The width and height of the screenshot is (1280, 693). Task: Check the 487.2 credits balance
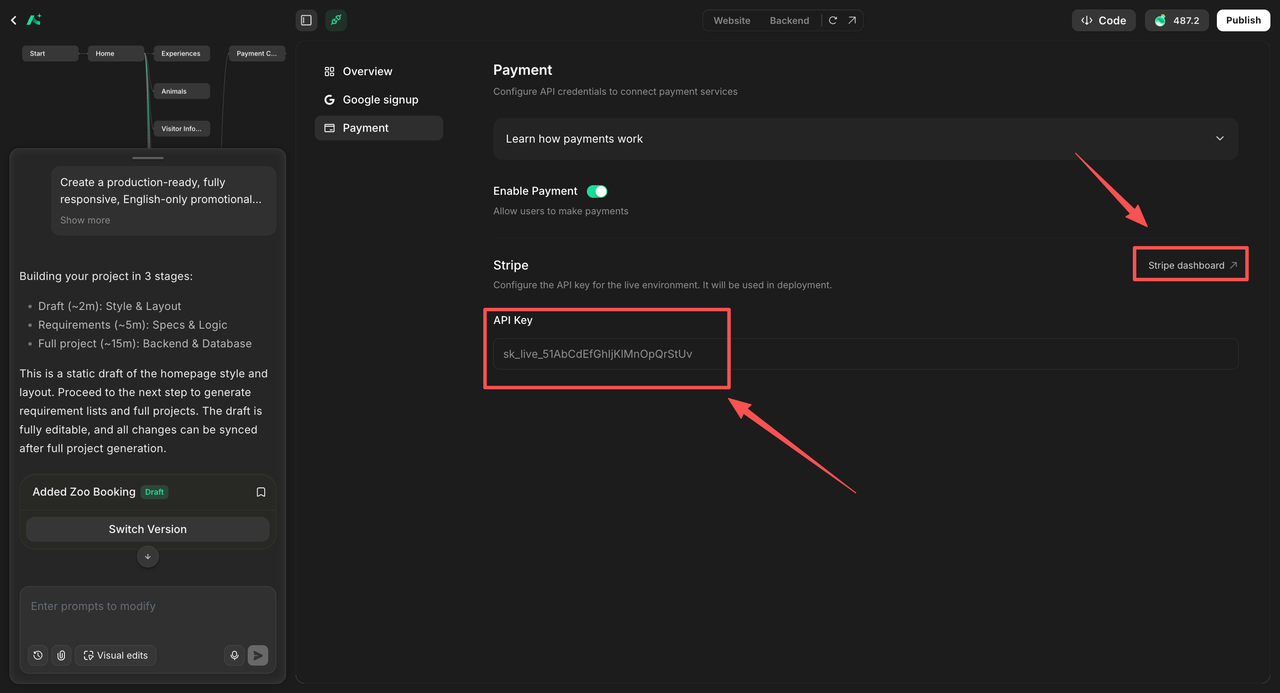click(x=1177, y=20)
